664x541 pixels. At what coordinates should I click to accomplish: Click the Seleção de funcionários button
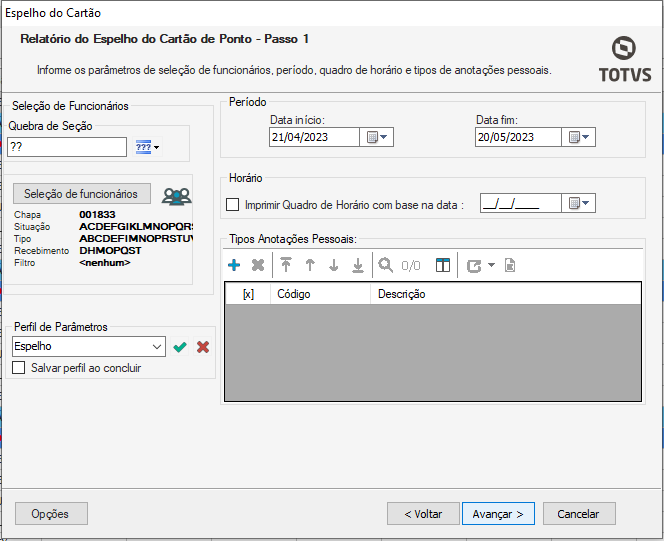tap(82, 193)
